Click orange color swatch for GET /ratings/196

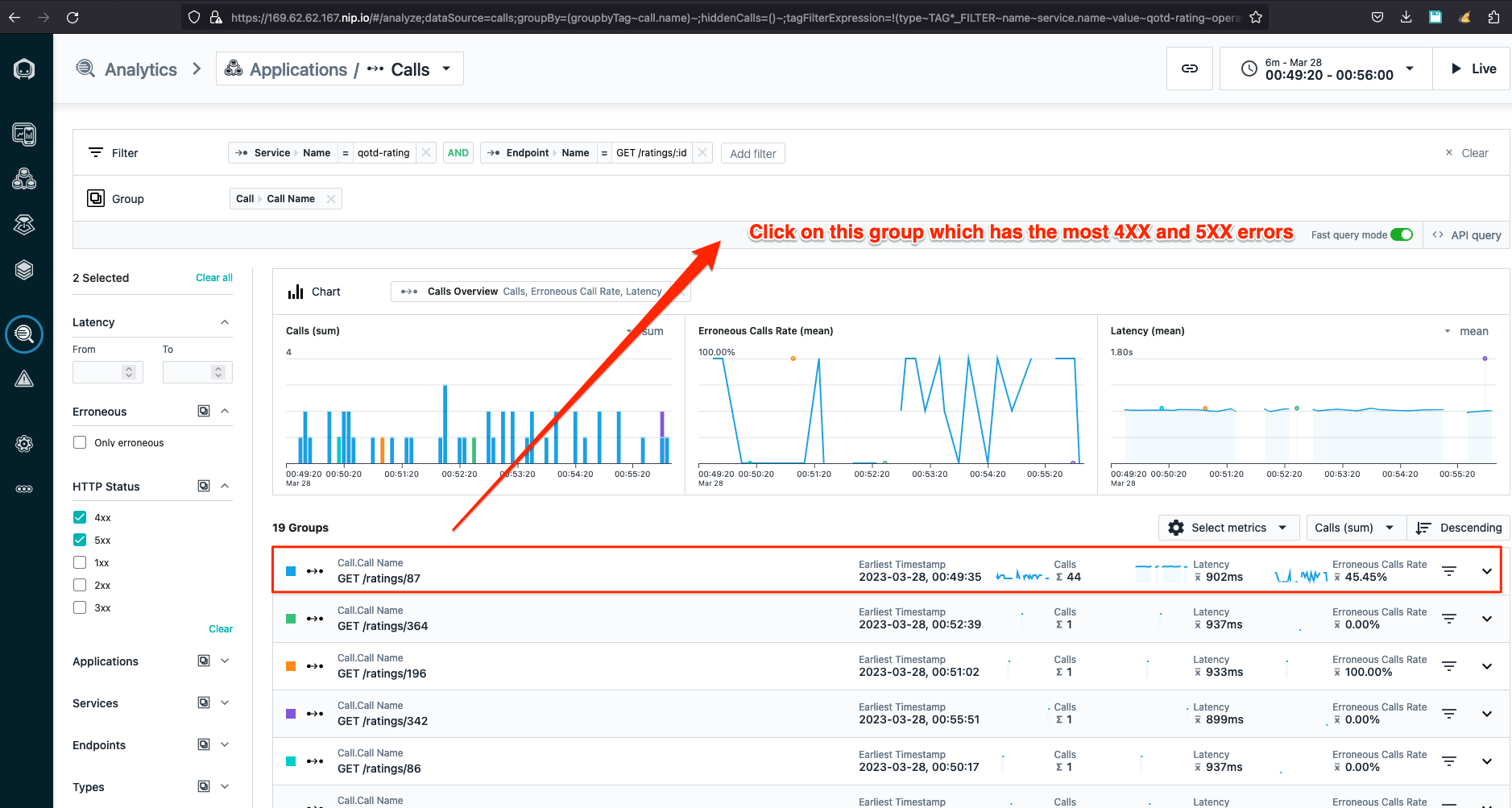click(291, 666)
